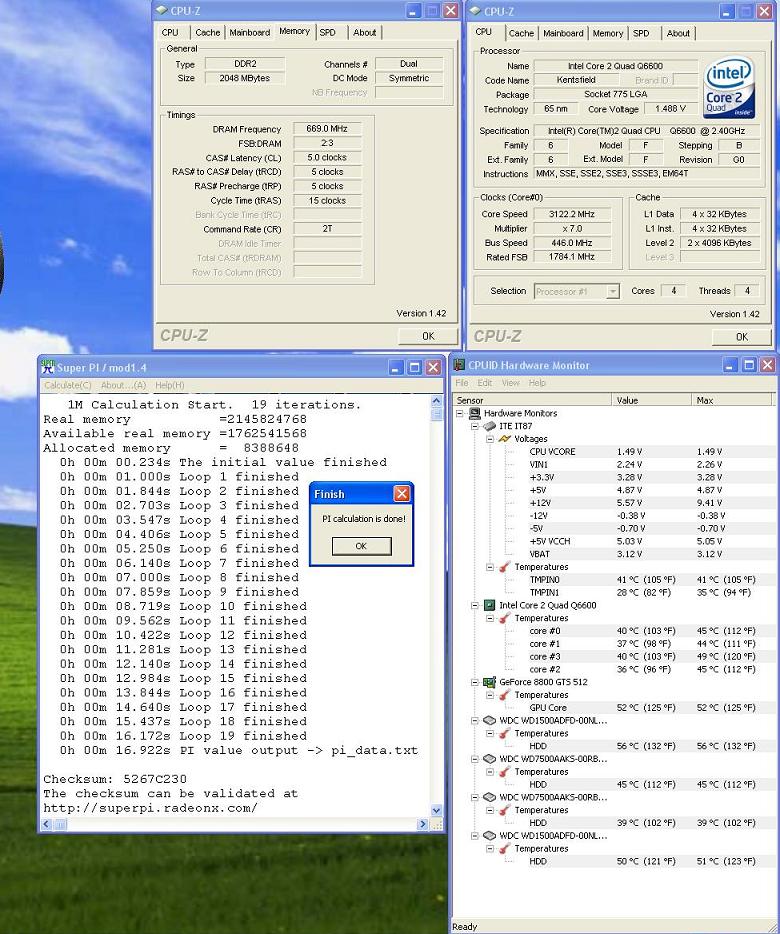Open the Processor #1 selection dropdown

612,291
